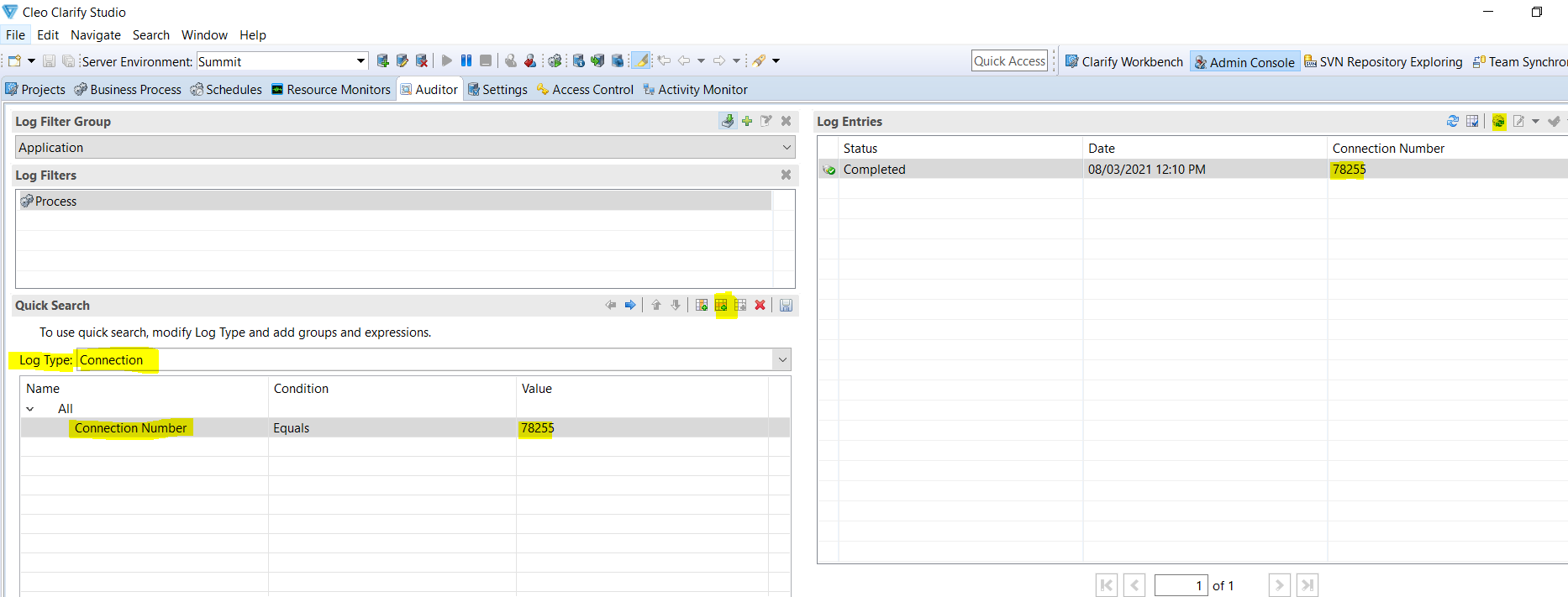This screenshot has height=597, width=1568.
Task: Open the SVN Repository Exploring perspective
Action: click(1383, 61)
